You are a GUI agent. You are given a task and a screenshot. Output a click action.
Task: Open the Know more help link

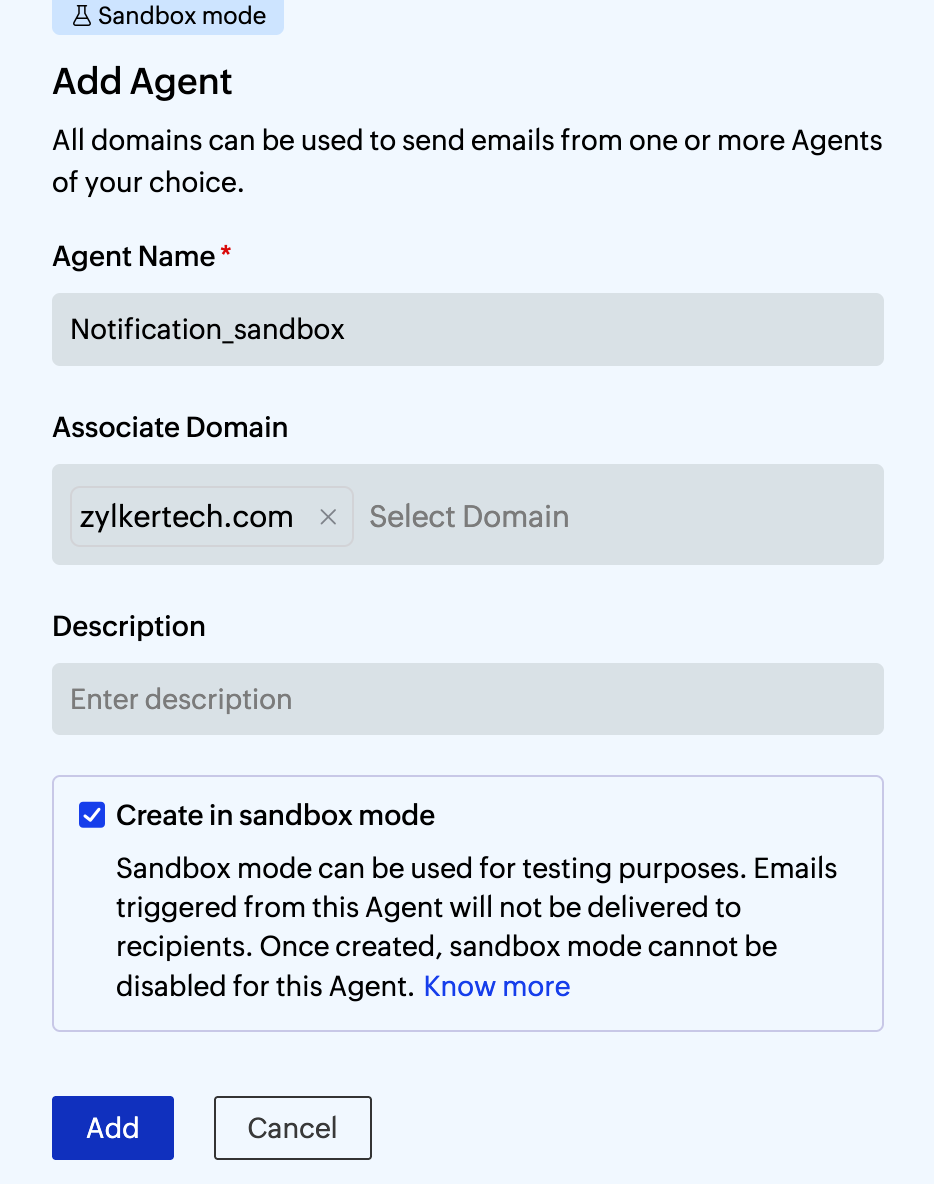tap(496, 986)
